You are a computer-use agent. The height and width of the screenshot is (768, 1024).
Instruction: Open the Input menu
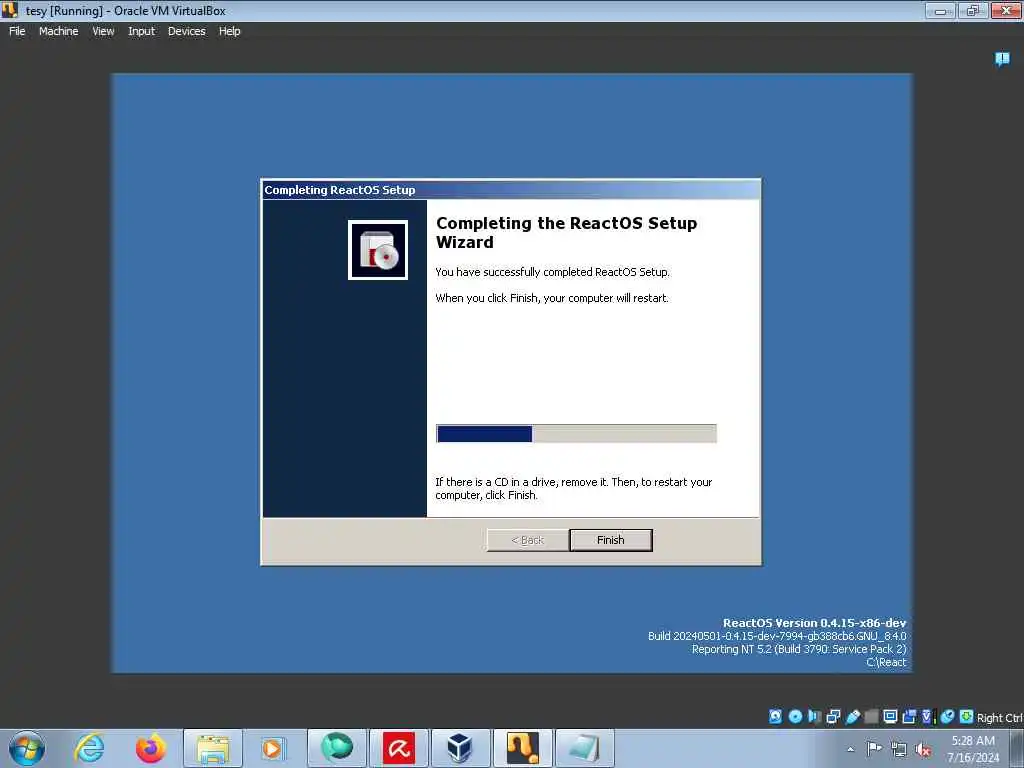[141, 31]
